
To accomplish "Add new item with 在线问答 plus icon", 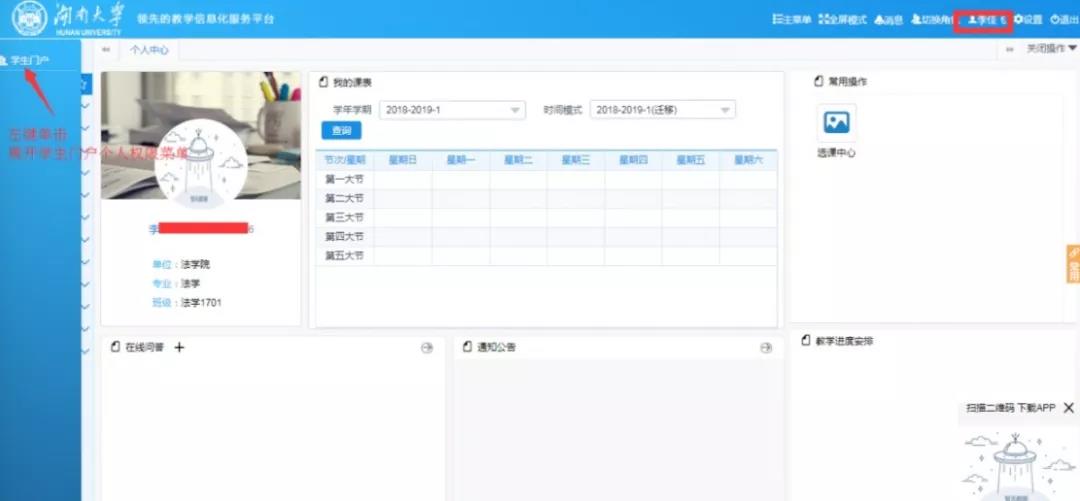I will click(x=180, y=347).
